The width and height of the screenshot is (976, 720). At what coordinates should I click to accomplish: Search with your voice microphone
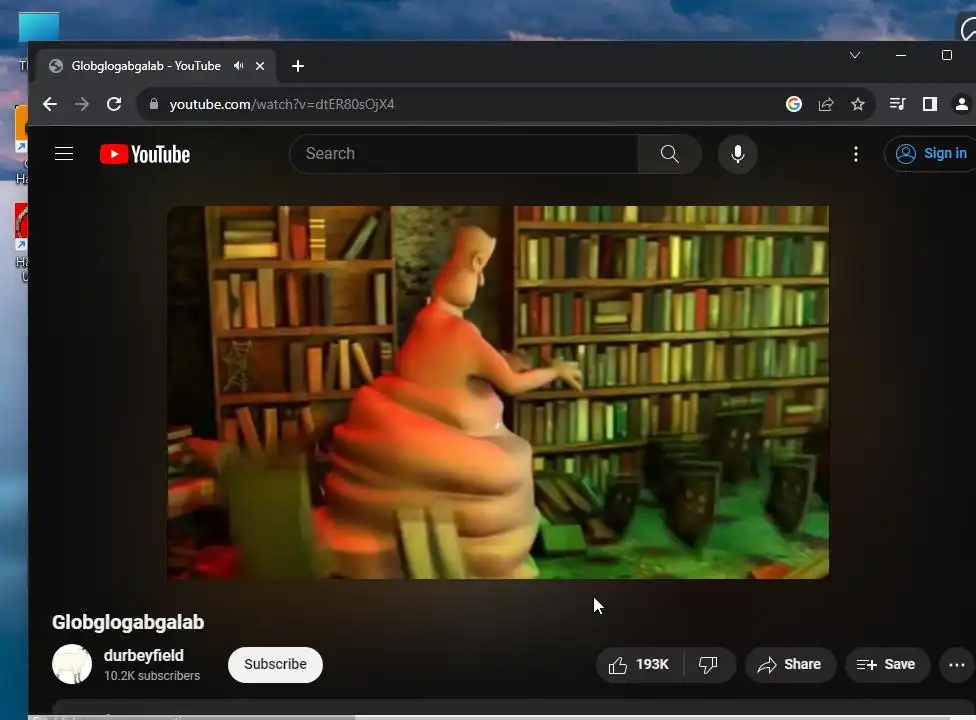tap(738, 154)
